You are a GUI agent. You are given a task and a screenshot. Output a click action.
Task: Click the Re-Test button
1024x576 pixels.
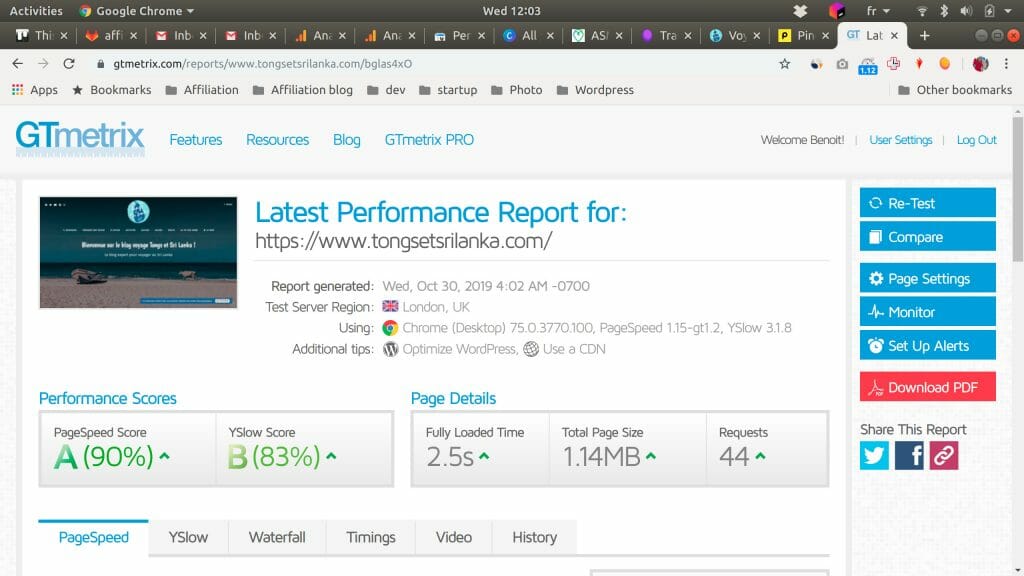pos(927,203)
